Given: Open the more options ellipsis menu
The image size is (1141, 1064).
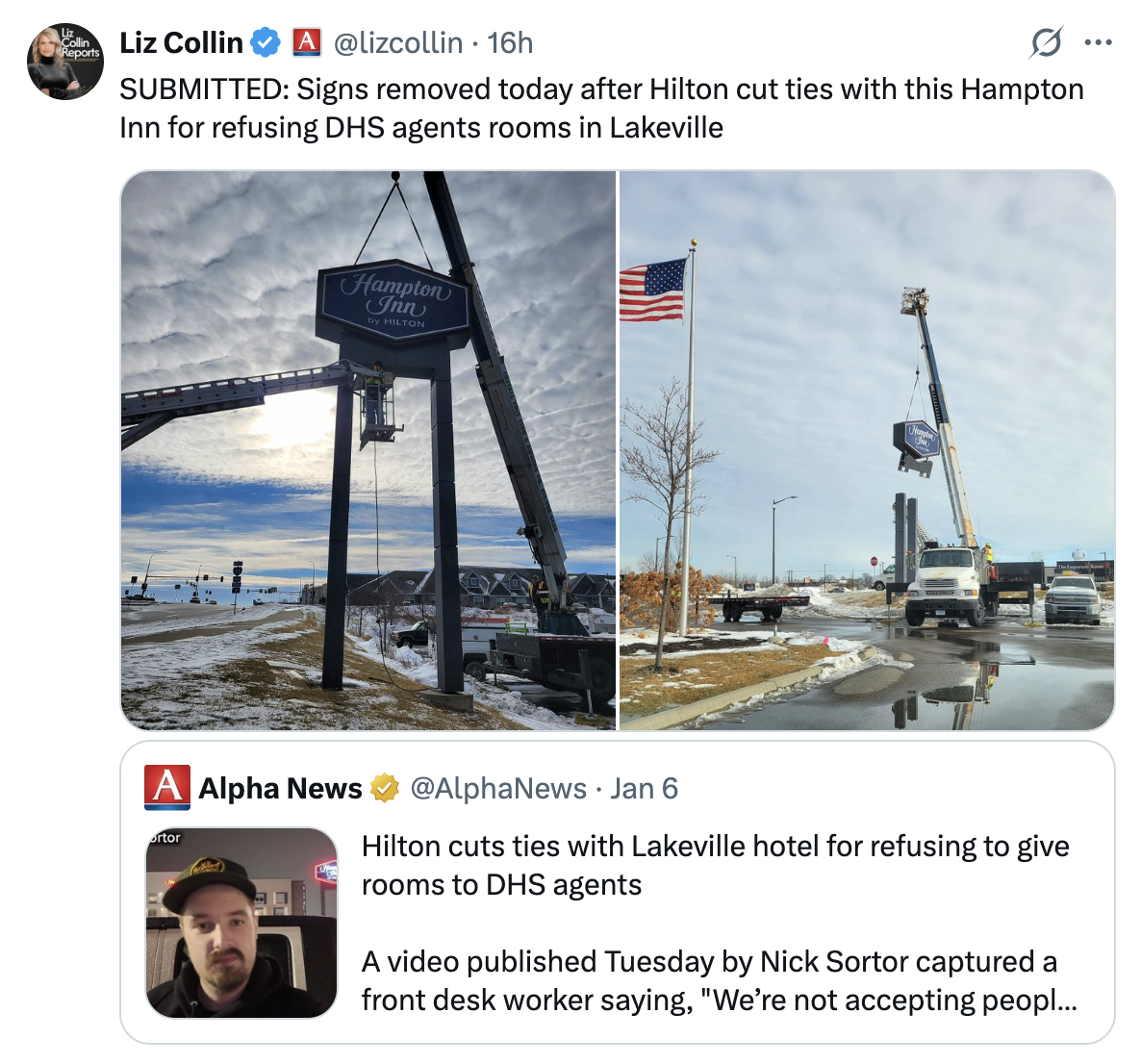Looking at the screenshot, I should (x=1098, y=42).
